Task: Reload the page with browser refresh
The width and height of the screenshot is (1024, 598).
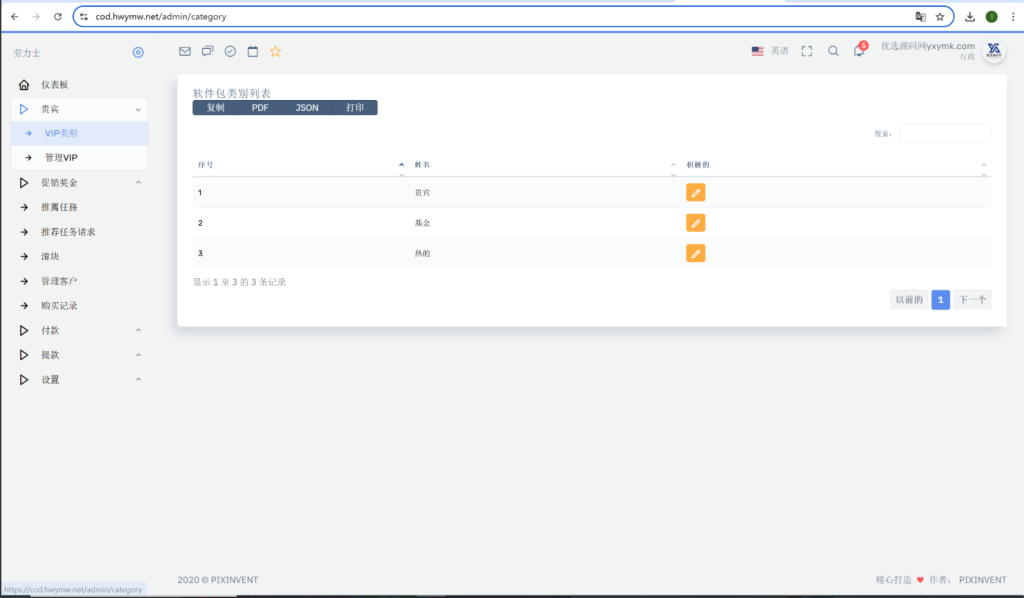Action: point(57,16)
